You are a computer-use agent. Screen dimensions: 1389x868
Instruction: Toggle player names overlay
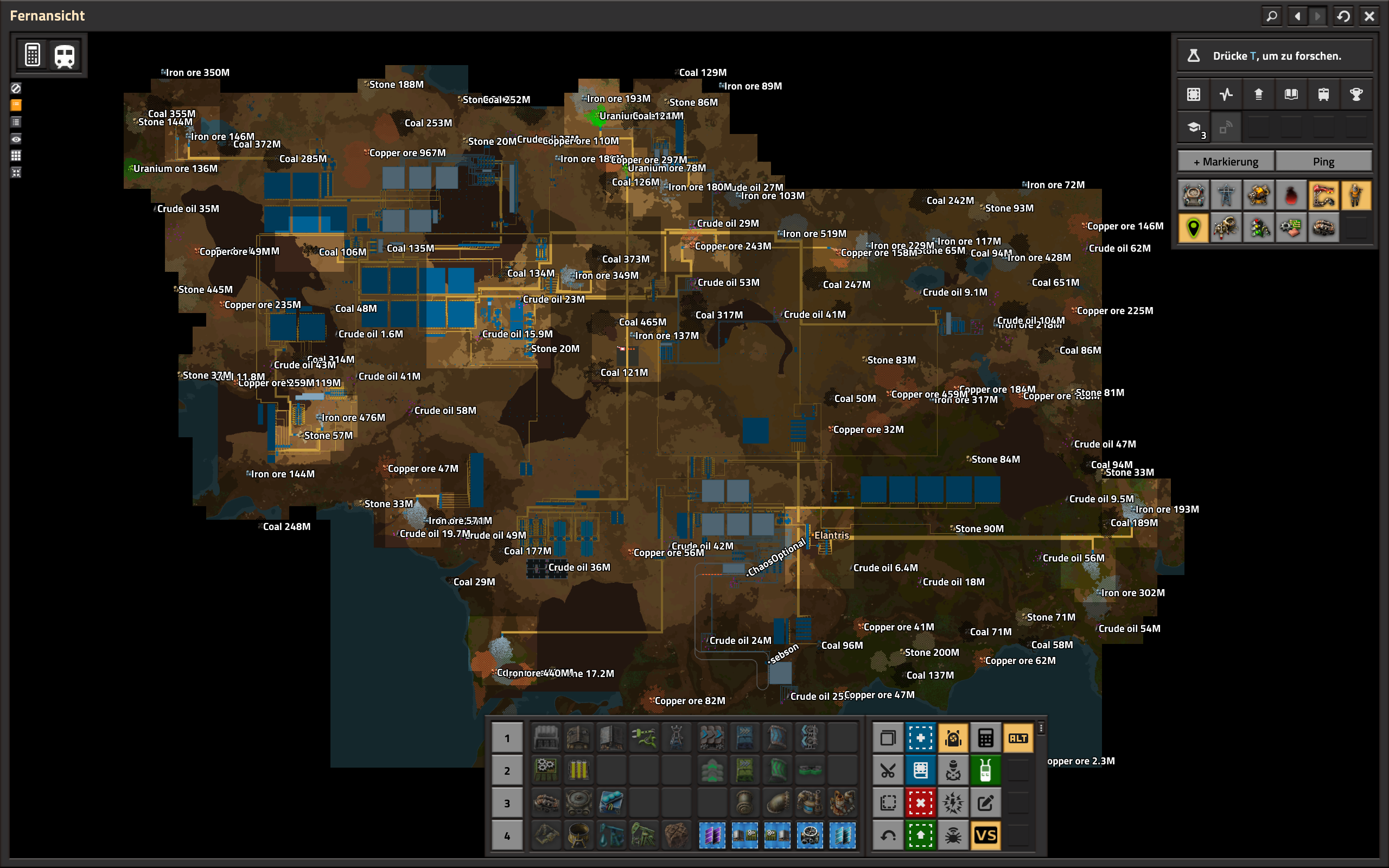click(1356, 196)
